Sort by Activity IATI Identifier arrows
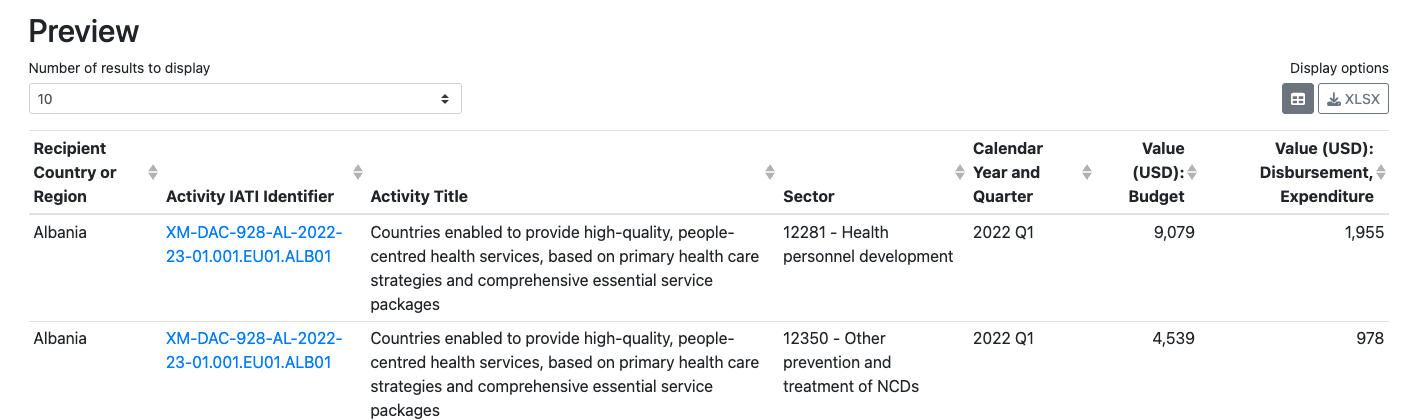The image size is (1428, 420). tap(358, 172)
